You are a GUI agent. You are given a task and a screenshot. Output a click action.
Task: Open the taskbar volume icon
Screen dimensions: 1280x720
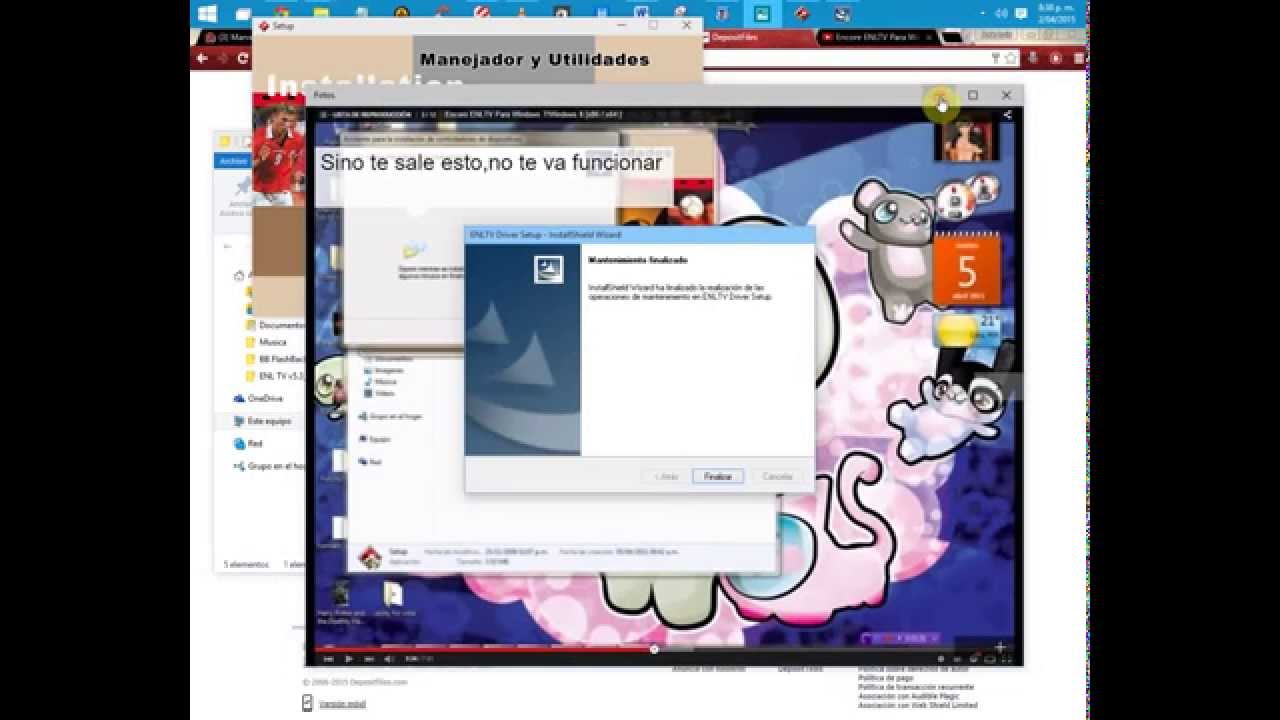click(x=1001, y=14)
